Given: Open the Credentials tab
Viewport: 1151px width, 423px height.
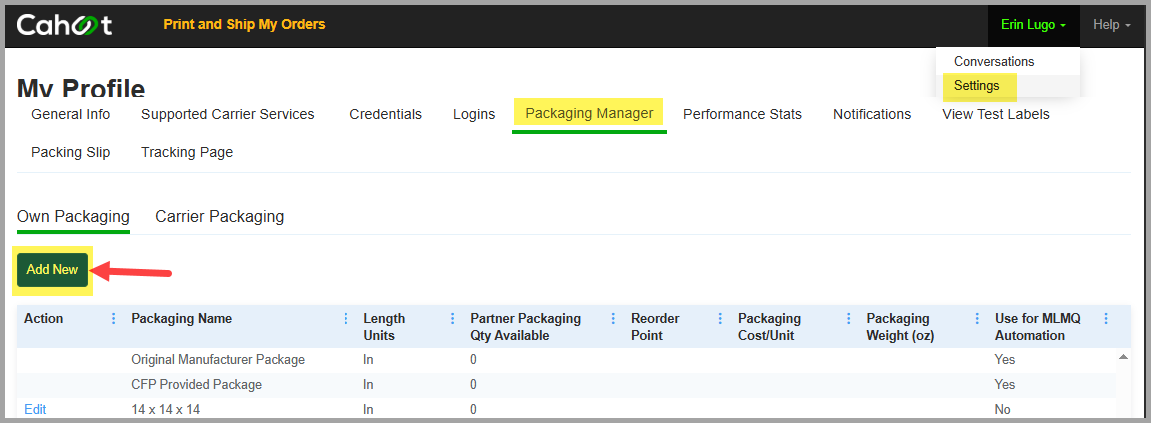Looking at the screenshot, I should point(385,115).
